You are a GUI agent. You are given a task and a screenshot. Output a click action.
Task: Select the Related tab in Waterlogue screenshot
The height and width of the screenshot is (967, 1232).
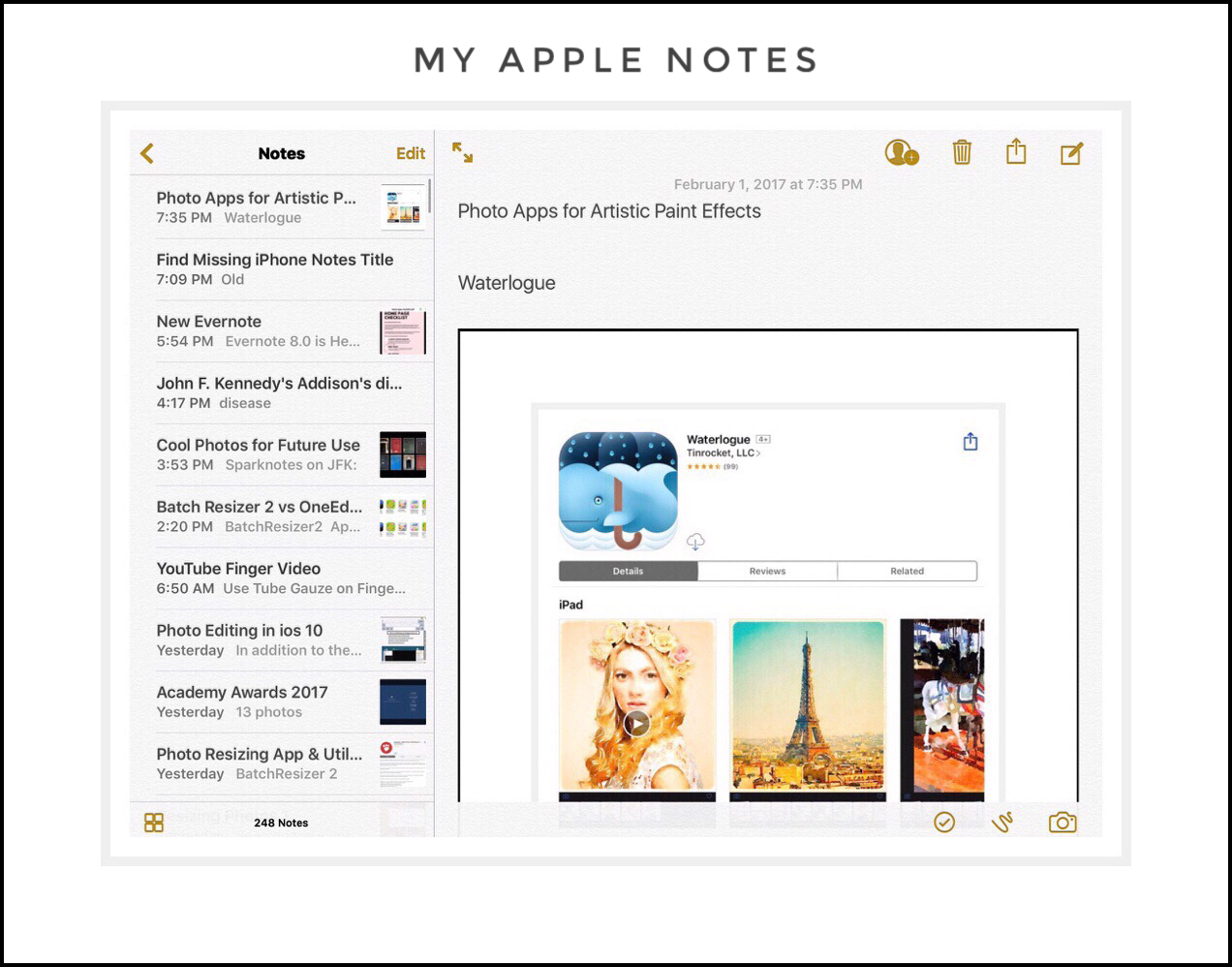pyautogui.click(x=907, y=571)
